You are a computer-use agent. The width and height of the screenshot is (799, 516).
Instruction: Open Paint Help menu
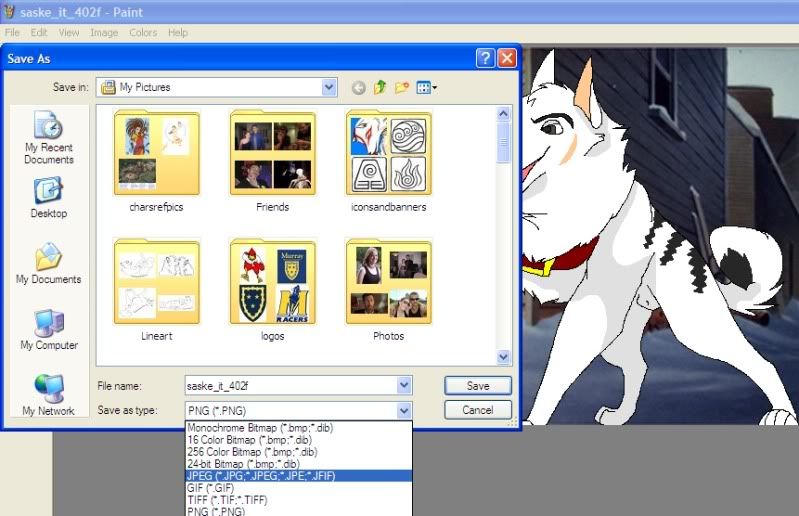point(178,33)
